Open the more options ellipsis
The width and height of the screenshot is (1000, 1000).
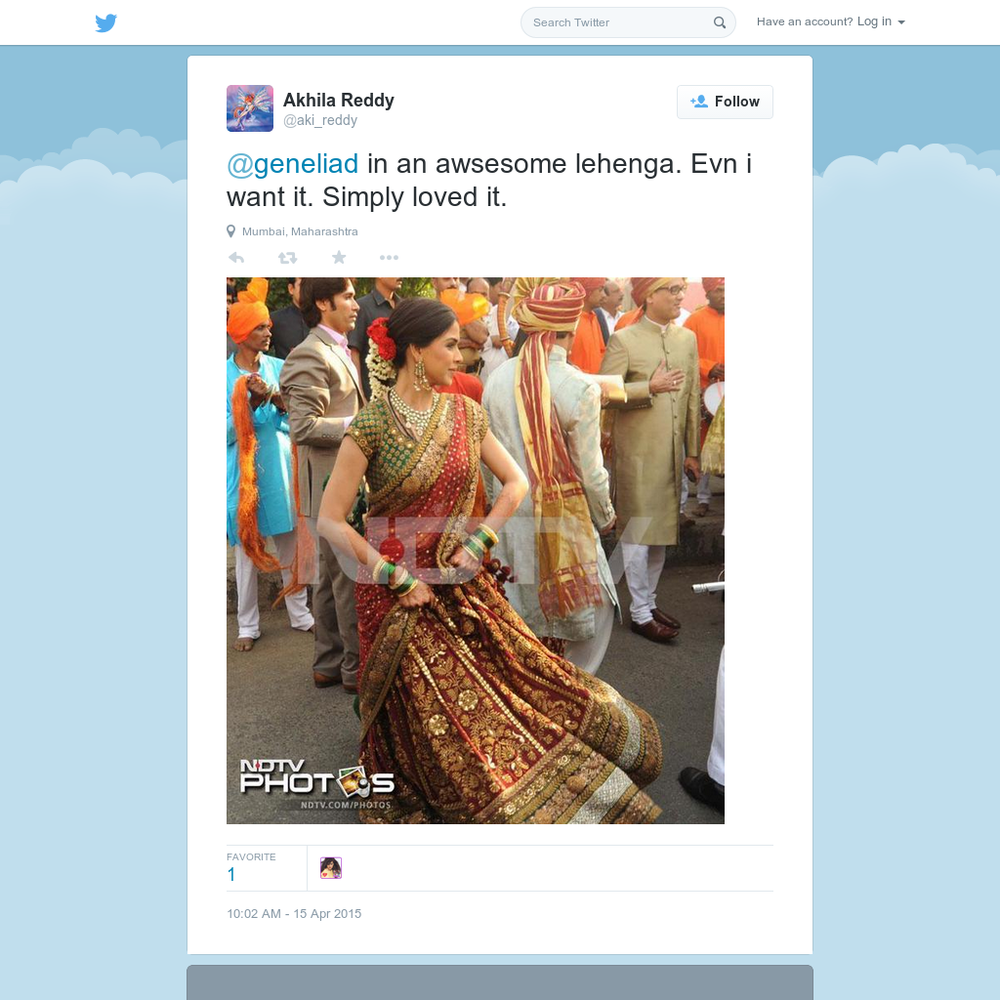[x=389, y=258]
